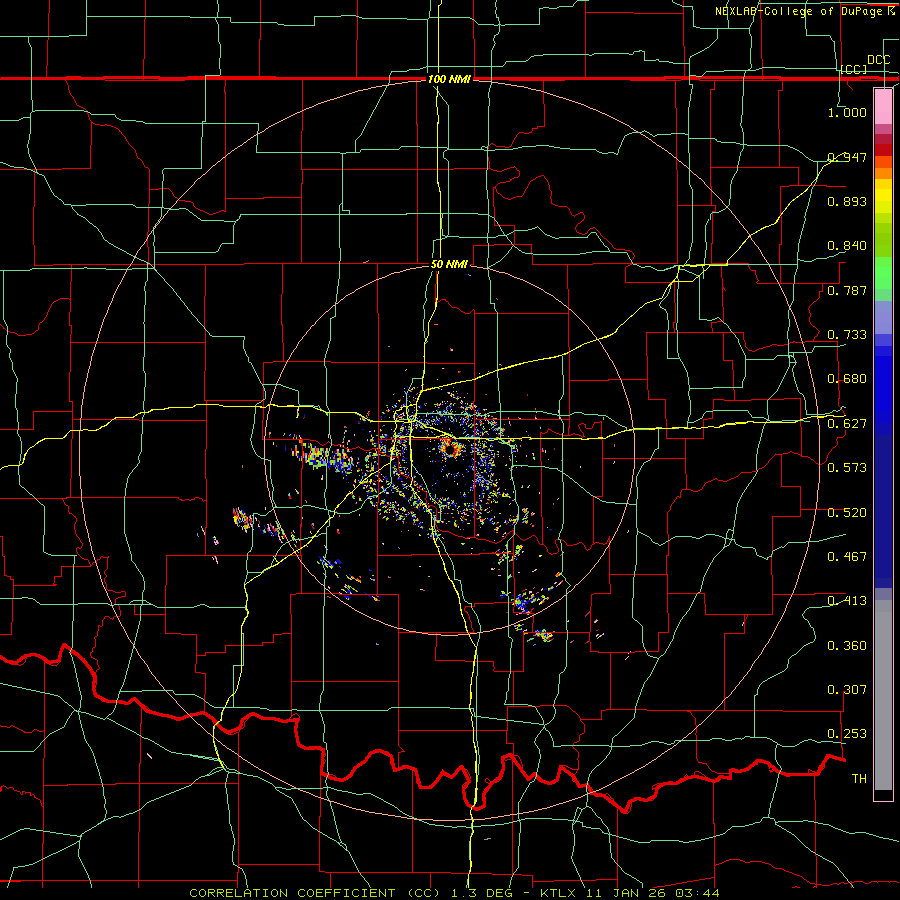Click the 0.573 legend value
The height and width of the screenshot is (900, 900).
[x=847, y=468]
